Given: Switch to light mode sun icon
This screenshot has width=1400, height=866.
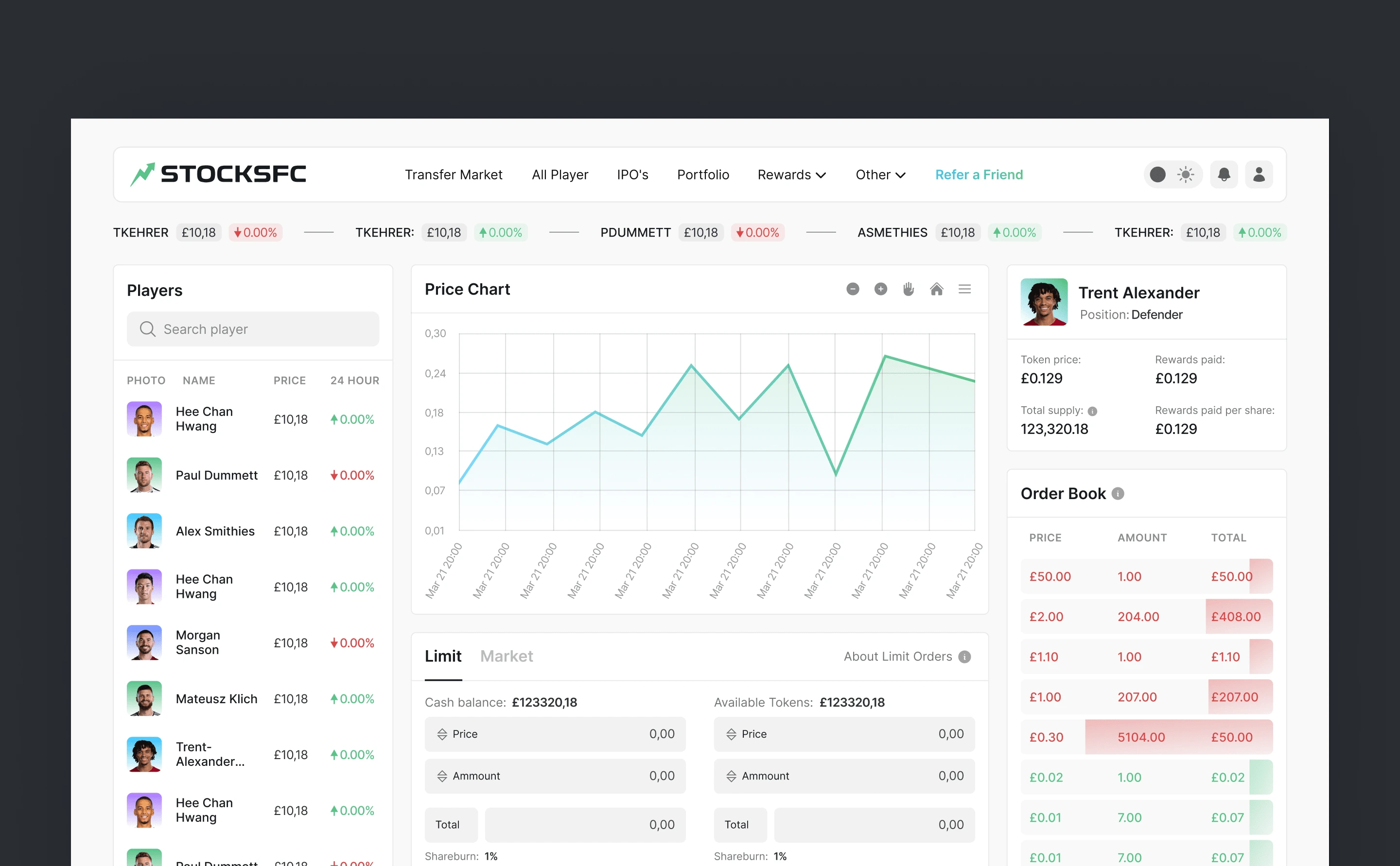Looking at the screenshot, I should click(1186, 174).
